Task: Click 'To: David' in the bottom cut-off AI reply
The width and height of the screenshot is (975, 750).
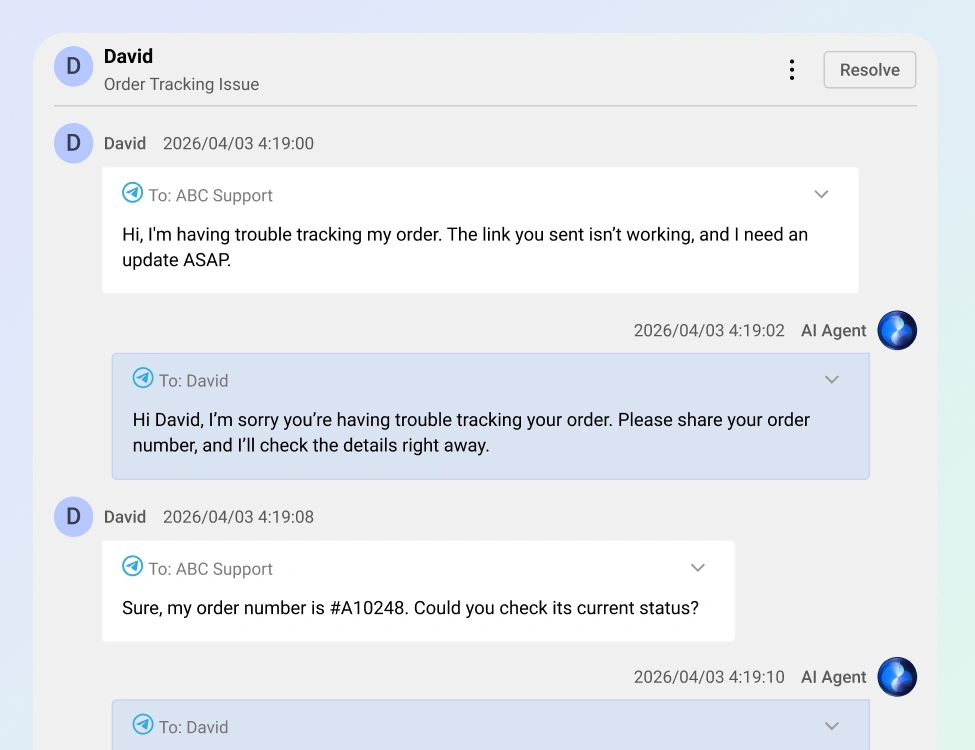Action: [193, 727]
